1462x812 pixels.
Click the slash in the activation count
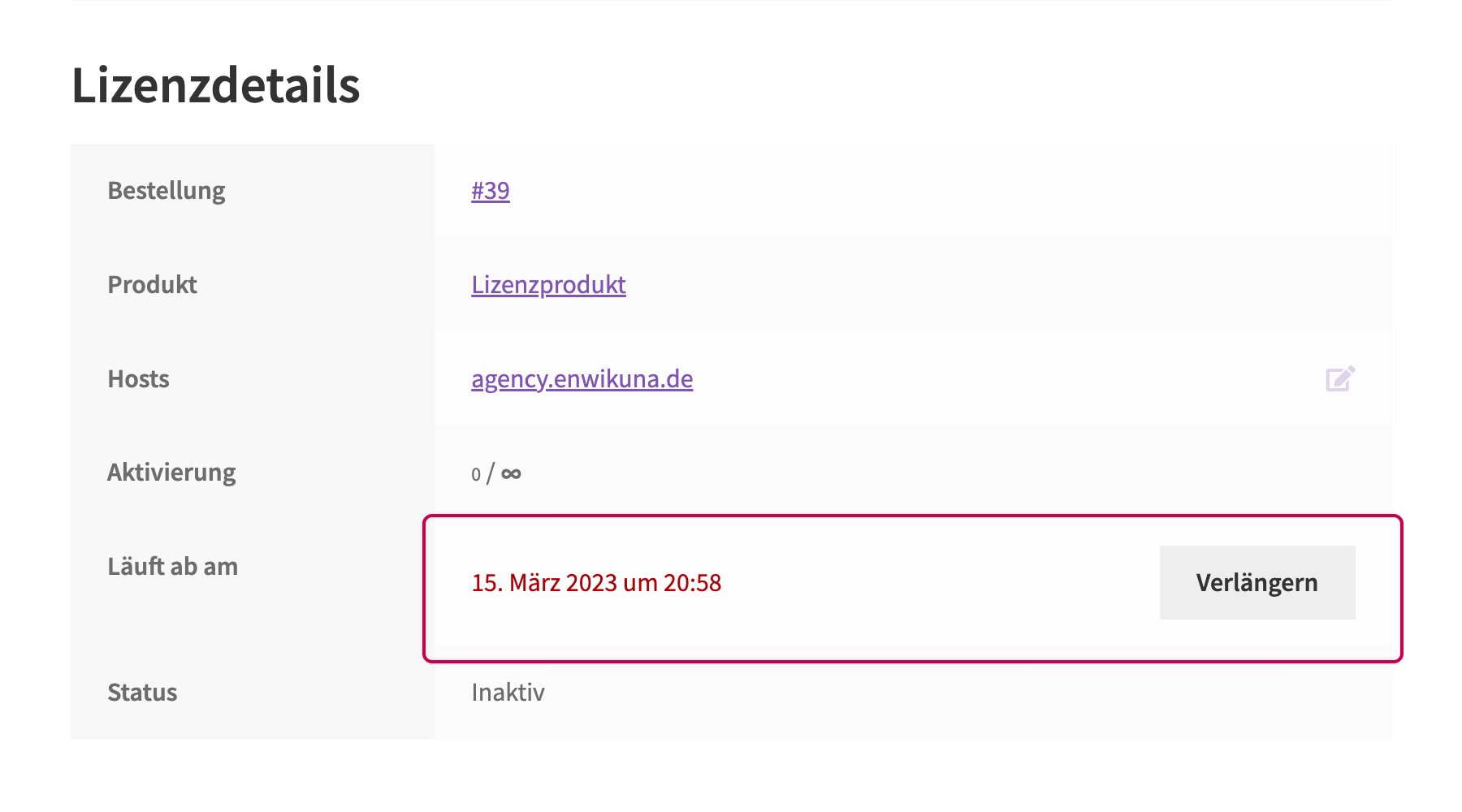(491, 474)
